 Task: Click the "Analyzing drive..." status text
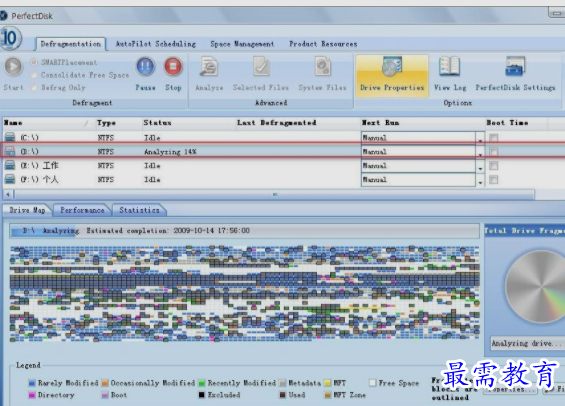pyautogui.click(x=526, y=343)
